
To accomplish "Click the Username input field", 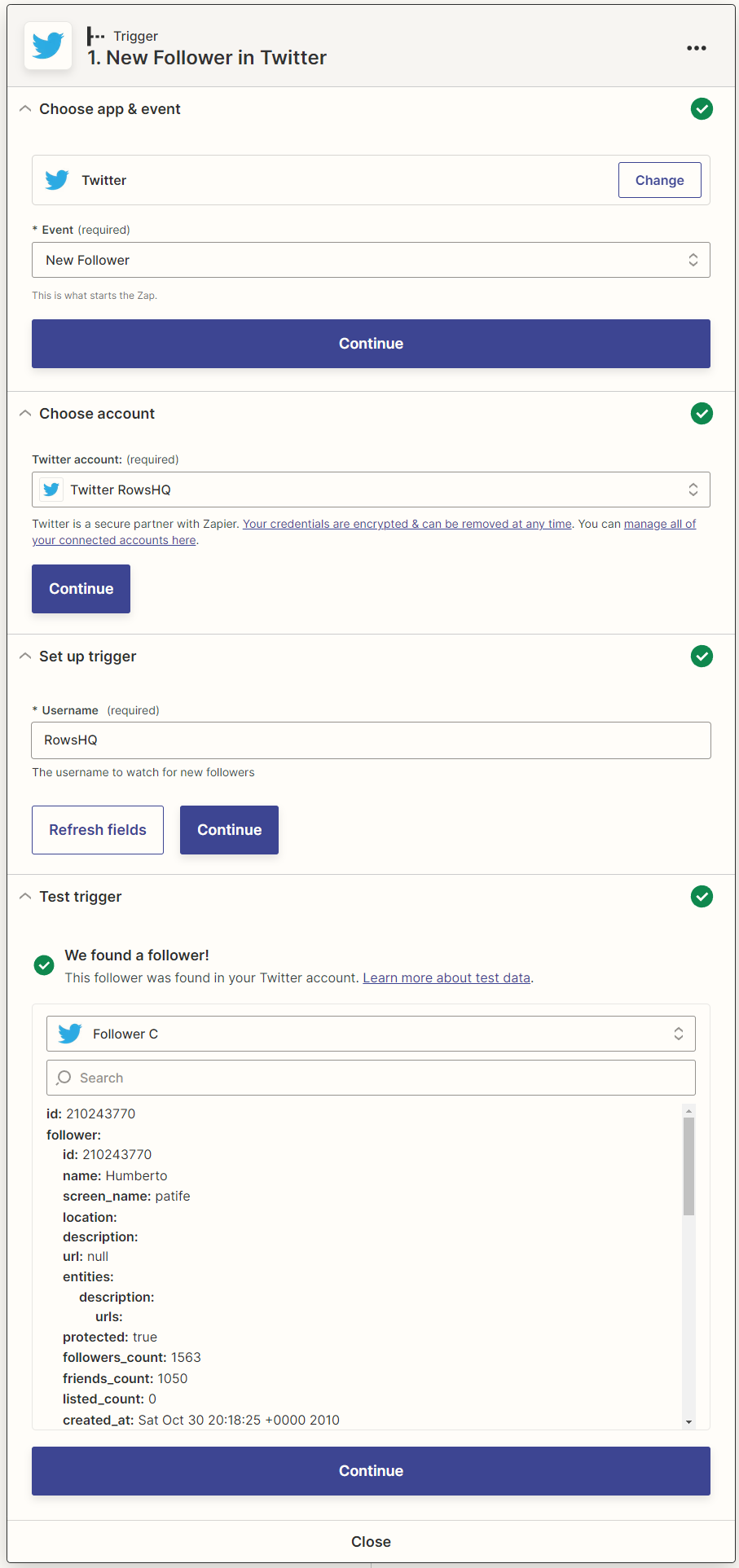I will click(x=371, y=740).
